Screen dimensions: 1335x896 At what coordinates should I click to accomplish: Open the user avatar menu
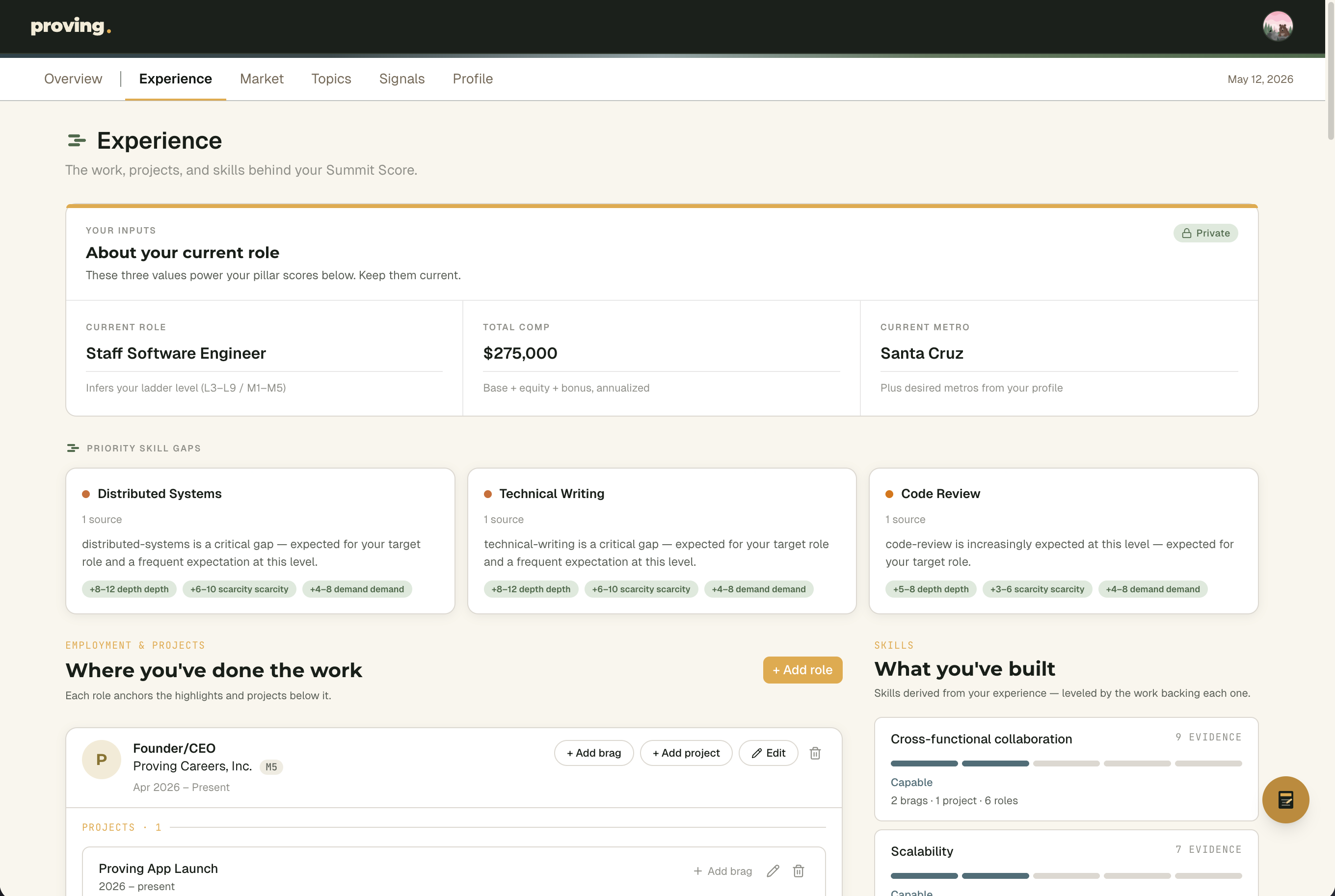1277,26
